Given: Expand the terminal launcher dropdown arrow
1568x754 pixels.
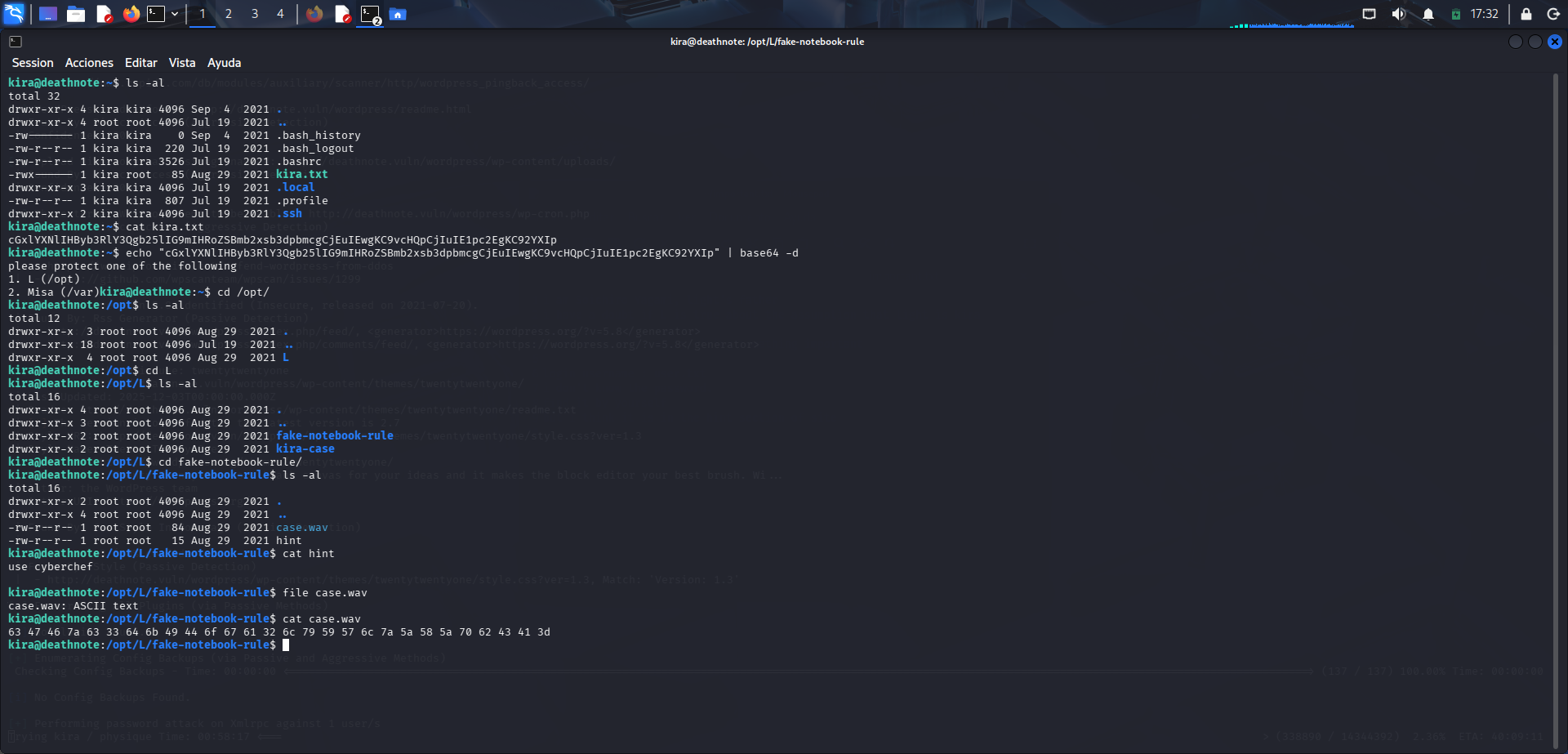Looking at the screenshot, I should (175, 14).
